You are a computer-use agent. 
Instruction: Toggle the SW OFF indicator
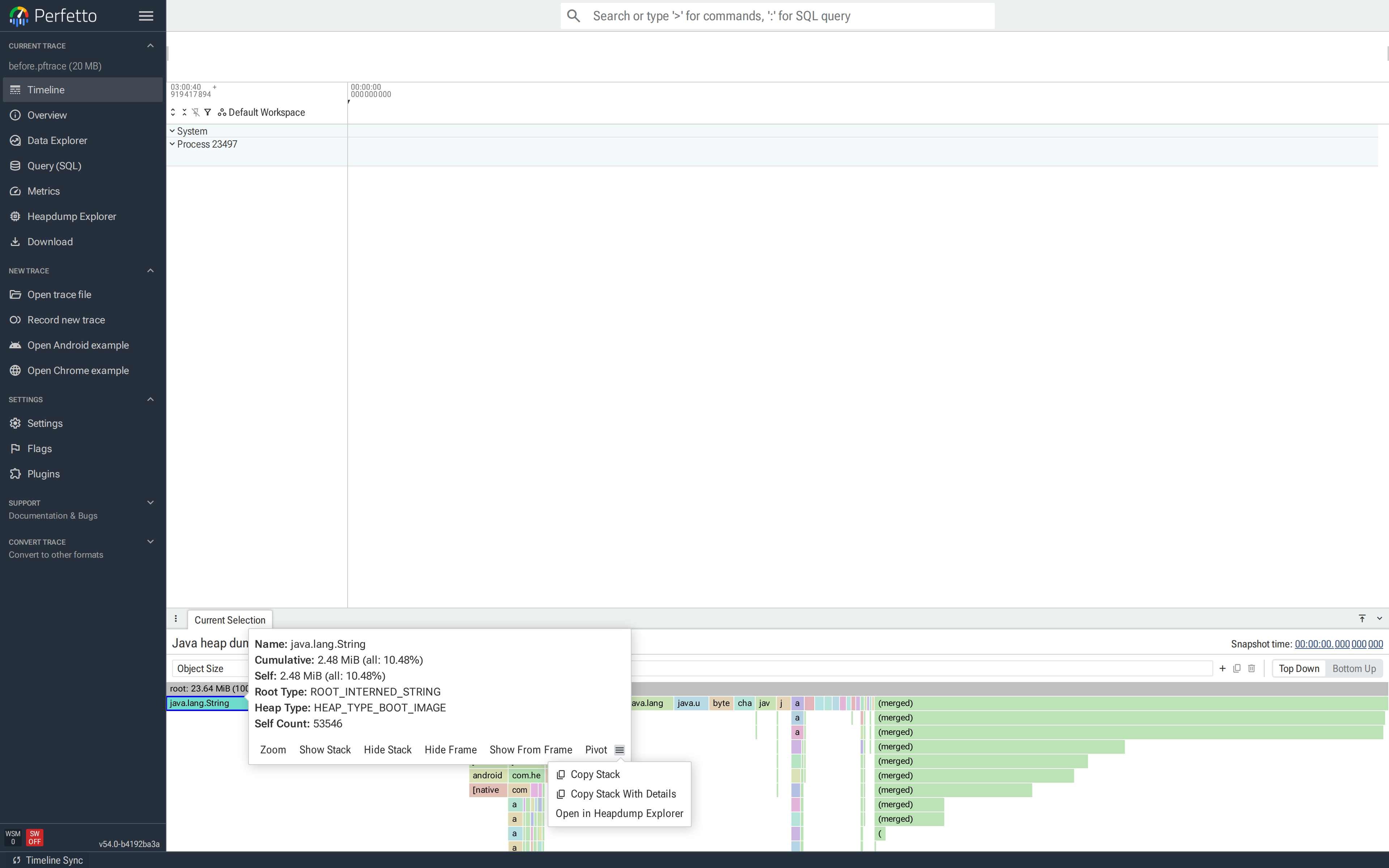35,838
